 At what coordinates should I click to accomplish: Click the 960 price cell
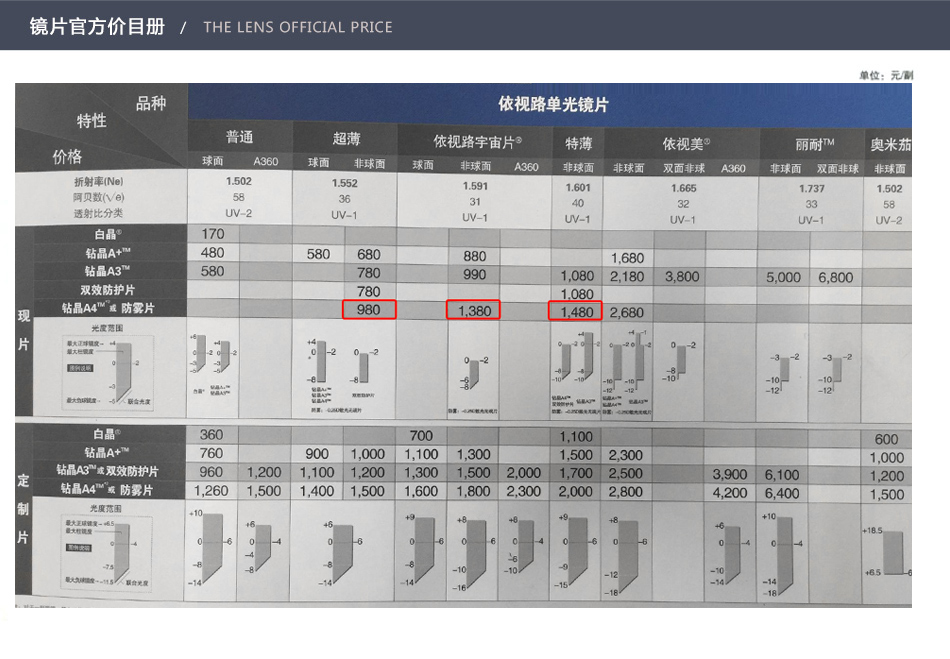pos(211,472)
